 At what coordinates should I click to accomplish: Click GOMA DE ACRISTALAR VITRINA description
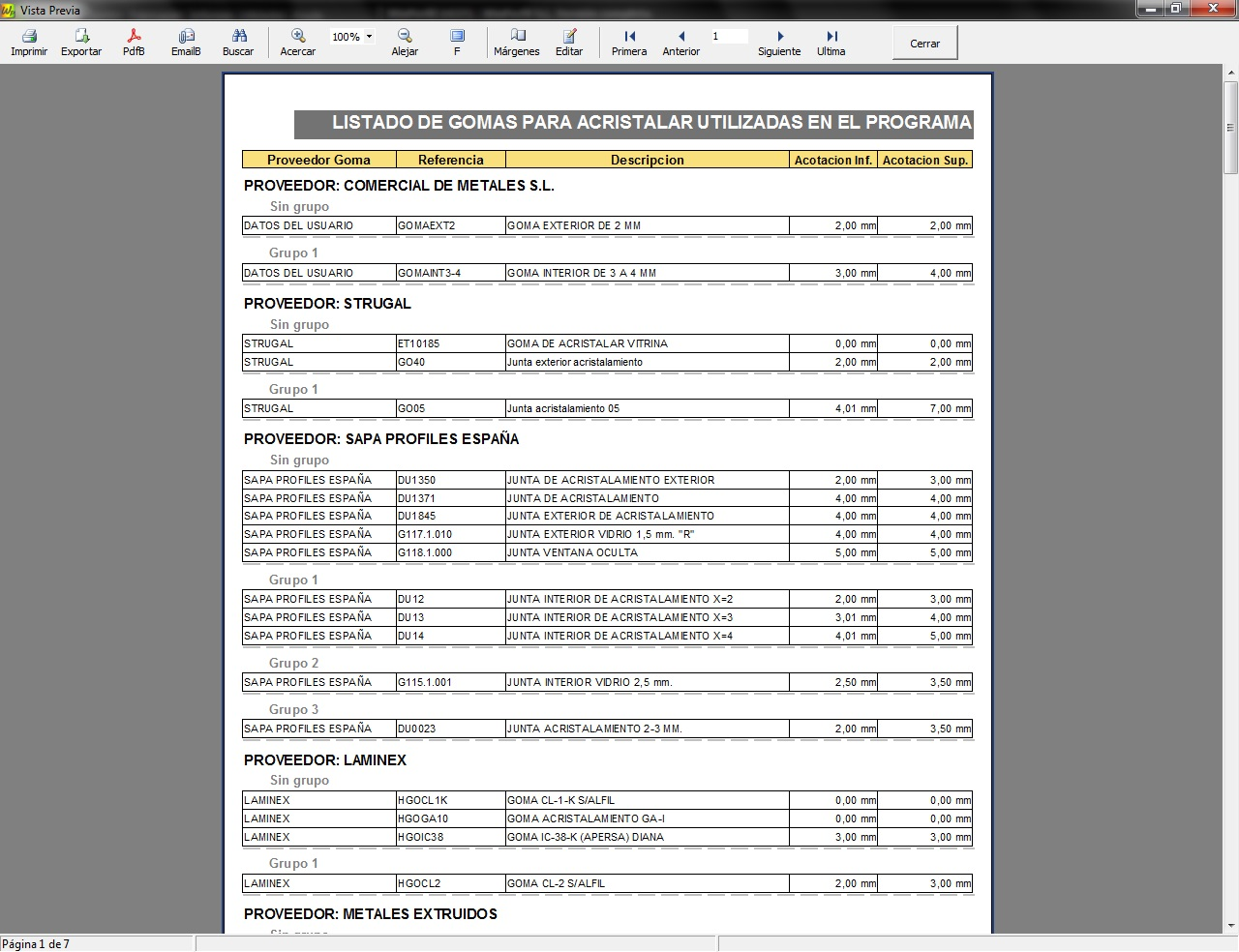point(588,343)
